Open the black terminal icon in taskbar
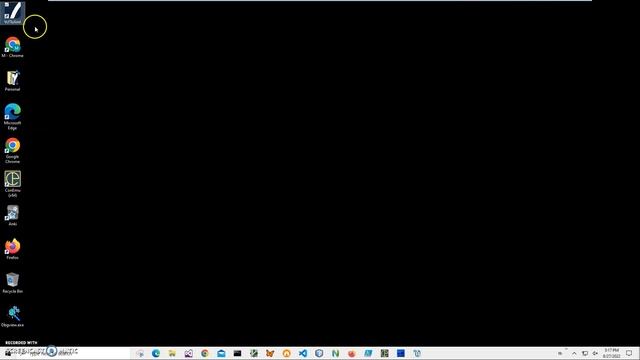640x360 pixels. [x=238, y=353]
